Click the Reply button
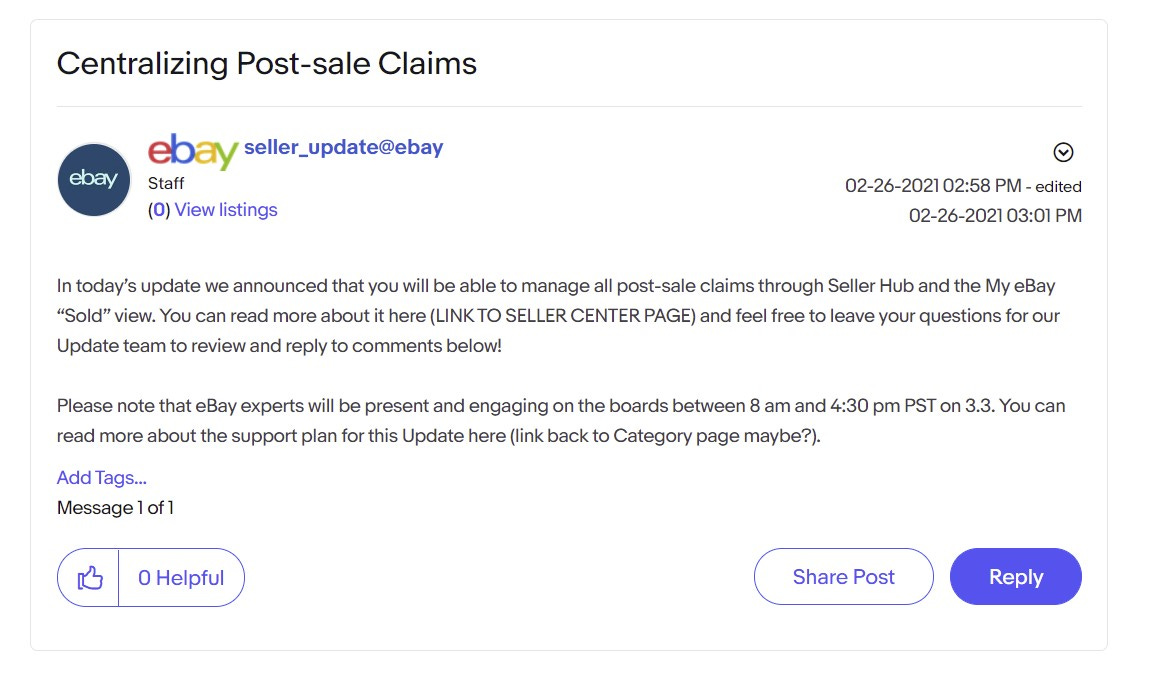Screen dimensions: 1152x677 pos(1015,577)
